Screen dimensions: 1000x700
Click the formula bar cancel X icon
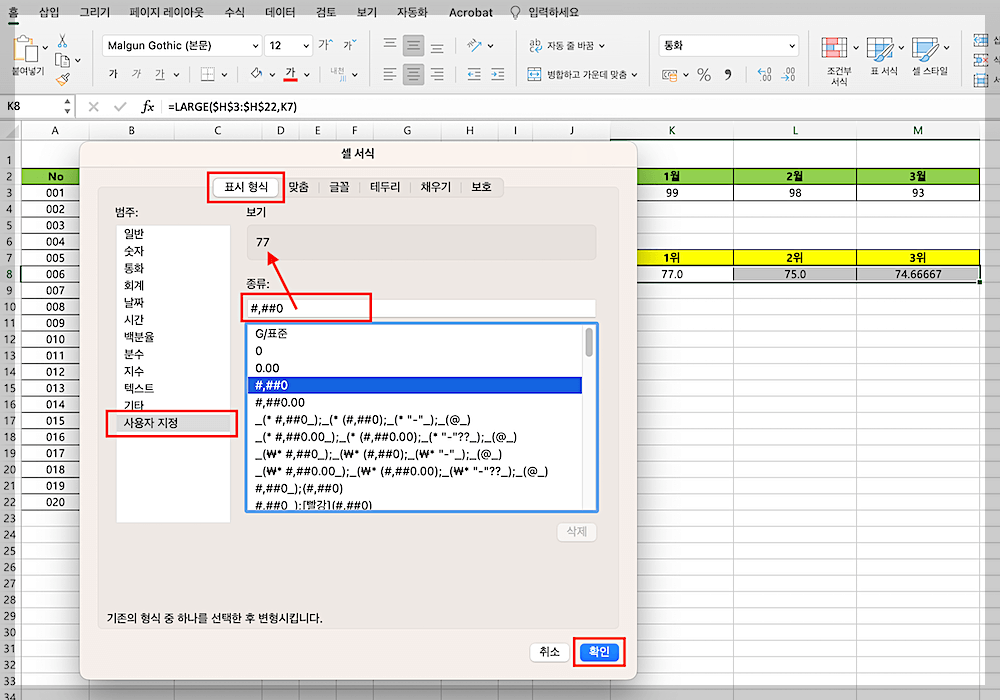pos(94,106)
